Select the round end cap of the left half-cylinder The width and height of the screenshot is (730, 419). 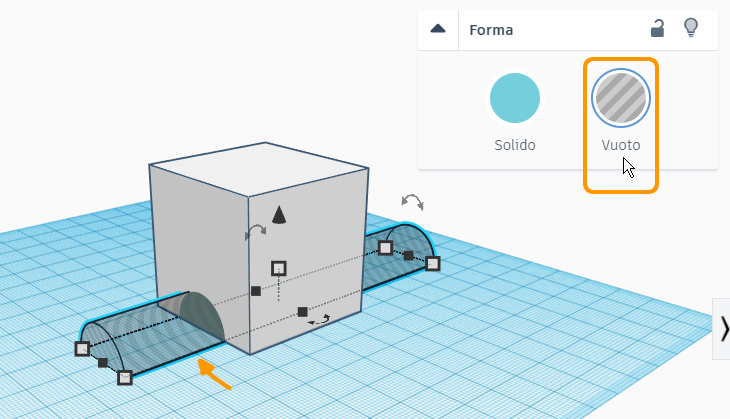coord(102,347)
